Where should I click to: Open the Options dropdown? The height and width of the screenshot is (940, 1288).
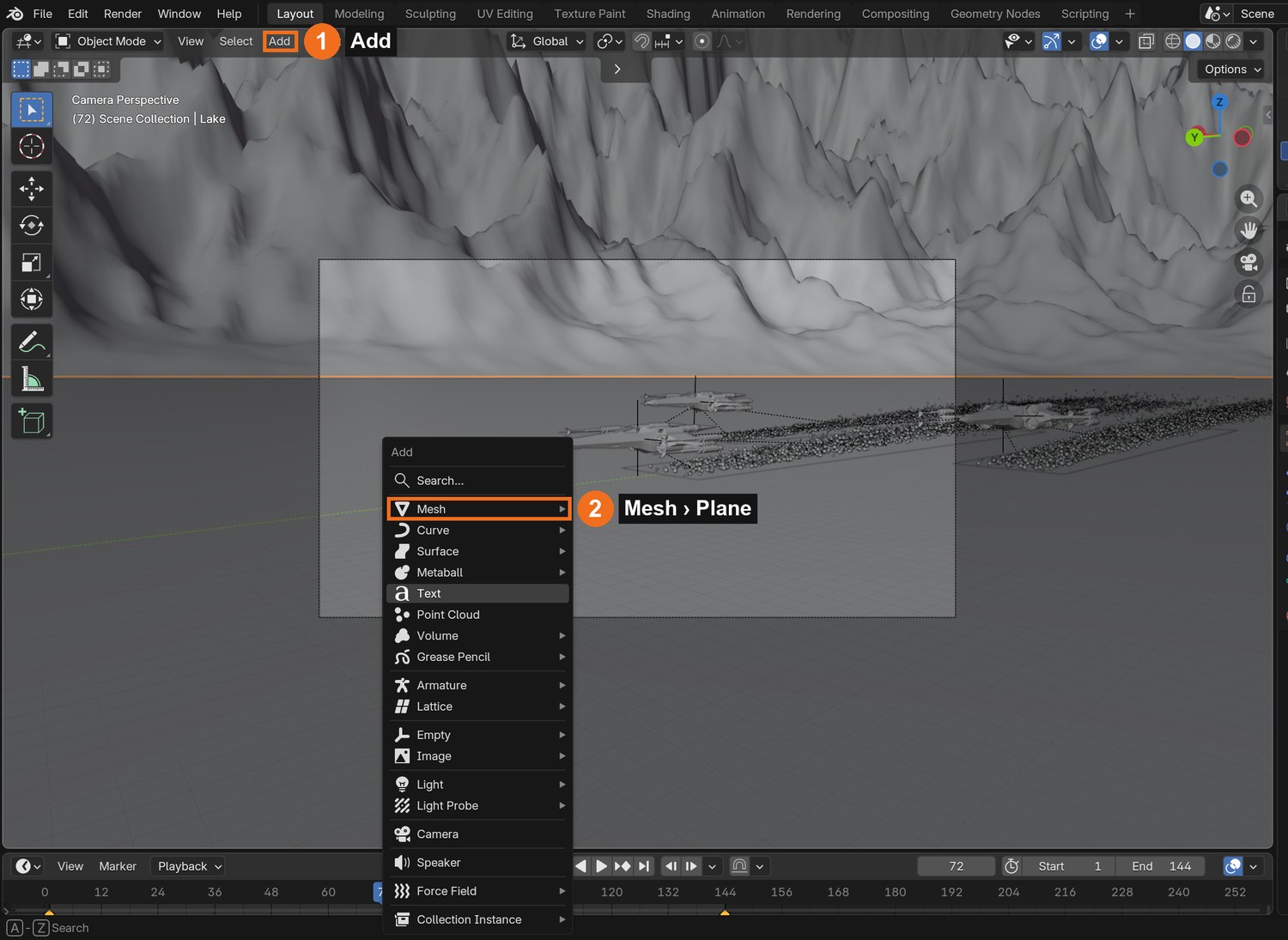1232,70
